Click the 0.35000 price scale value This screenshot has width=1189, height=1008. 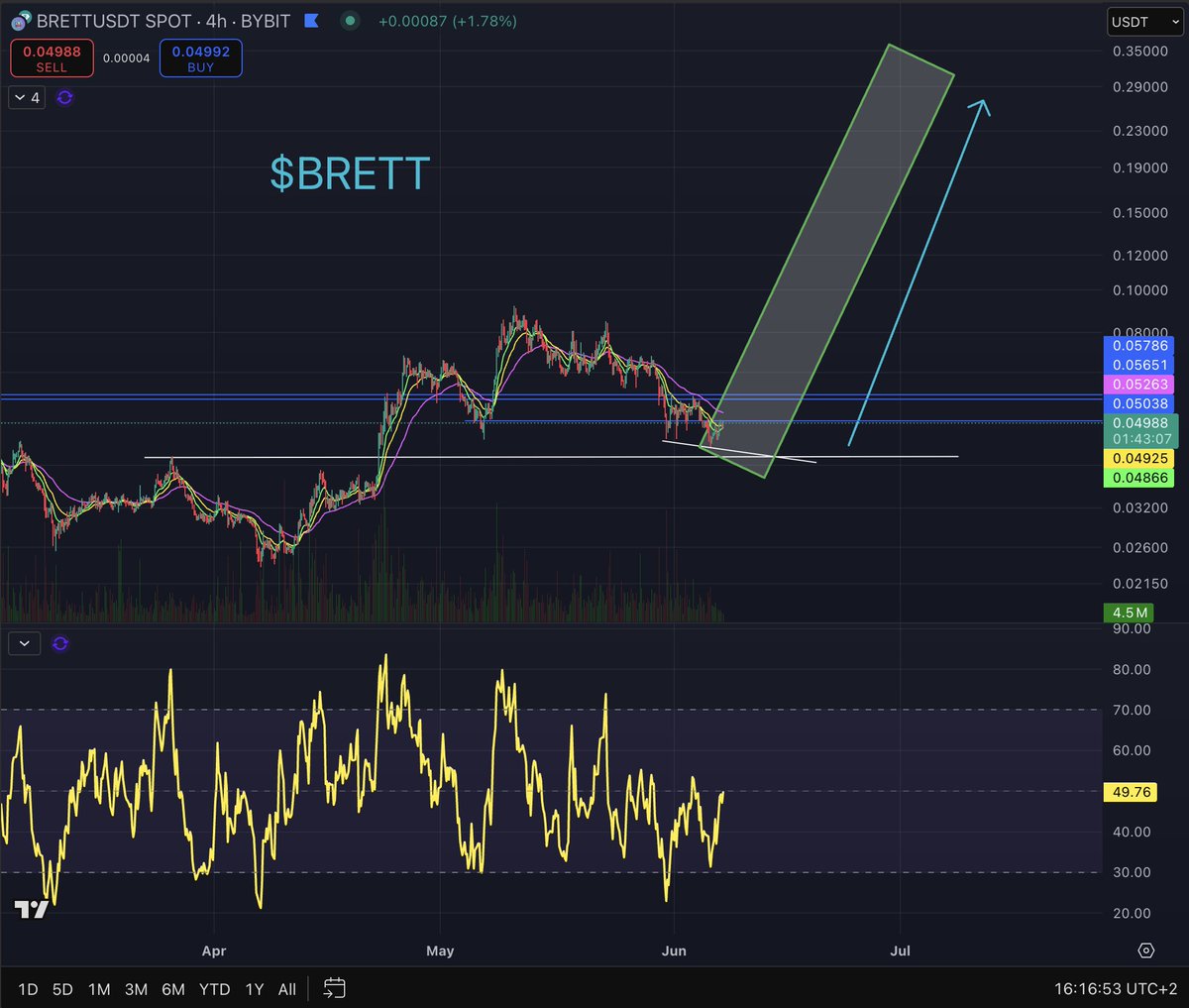click(x=1140, y=52)
